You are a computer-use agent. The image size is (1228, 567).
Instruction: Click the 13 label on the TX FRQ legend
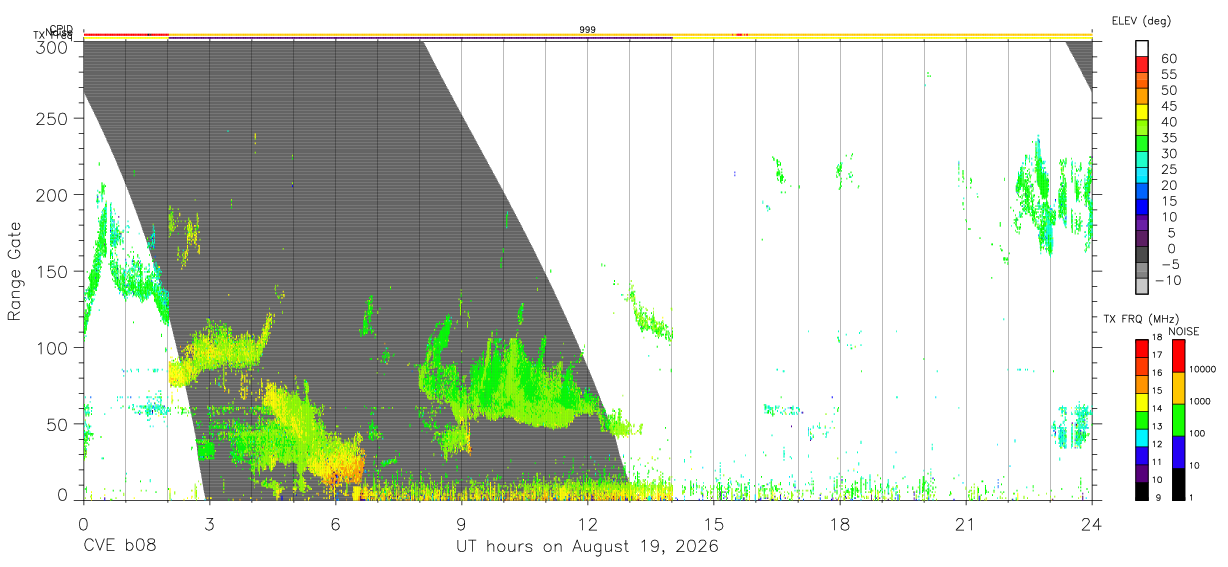(x=1157, y=426)
